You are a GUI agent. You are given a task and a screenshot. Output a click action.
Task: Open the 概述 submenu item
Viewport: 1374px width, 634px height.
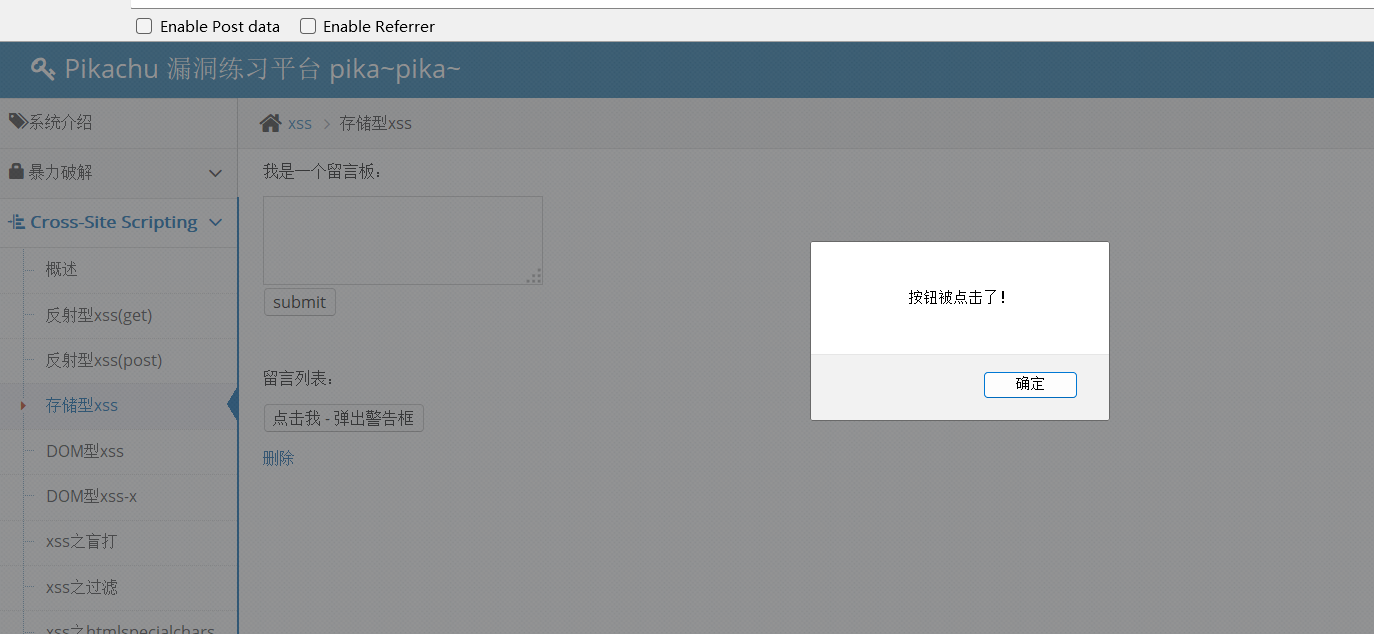pyautogui.click(x=61, y=269)
